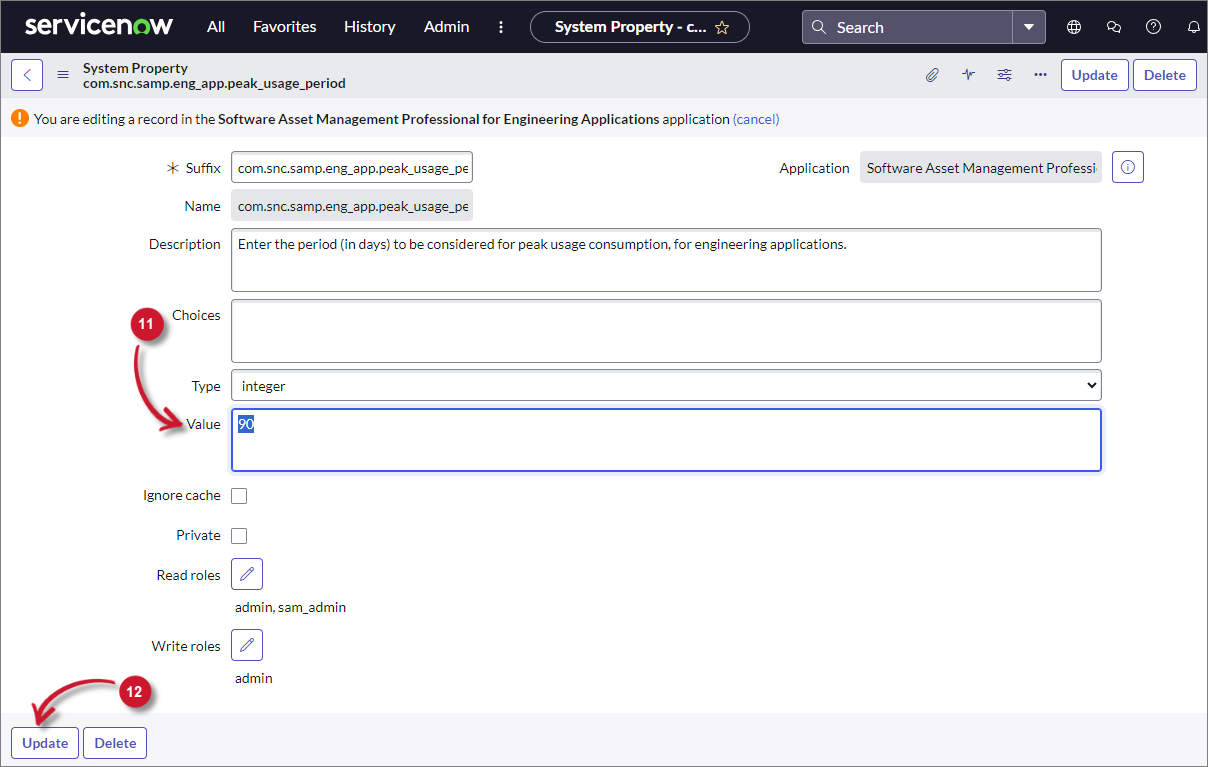Viewport: 1208px width, 767px height.
Task: Open the History menu
Action: pos(370,27)
